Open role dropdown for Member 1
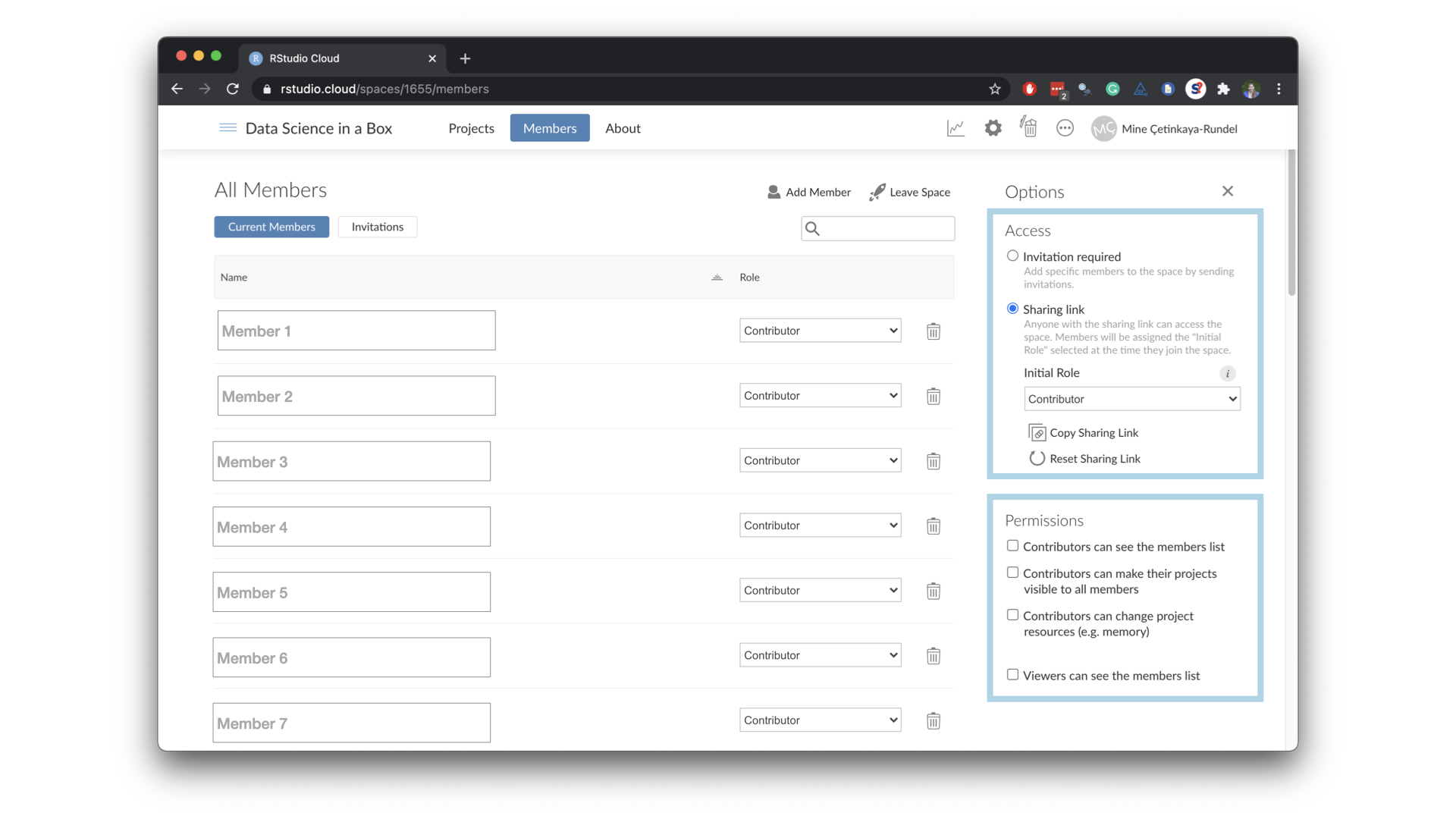This screenshot has width=1456, height=819. tap(820, 331)
